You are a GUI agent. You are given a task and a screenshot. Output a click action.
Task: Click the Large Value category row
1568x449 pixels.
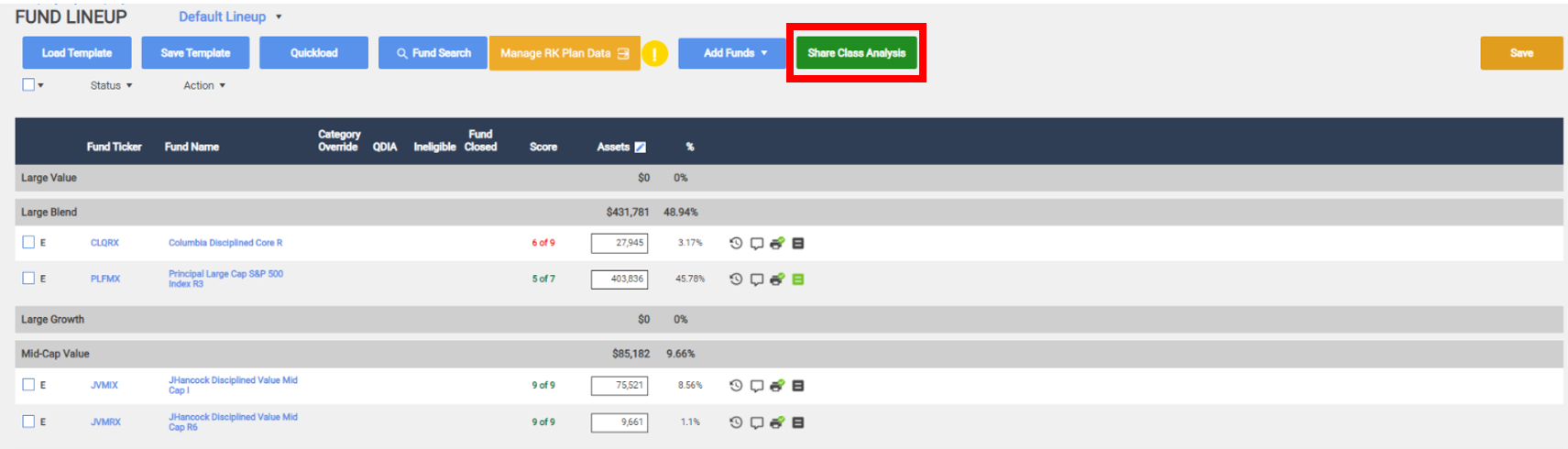pyautogui.click(x=789, y=178)
